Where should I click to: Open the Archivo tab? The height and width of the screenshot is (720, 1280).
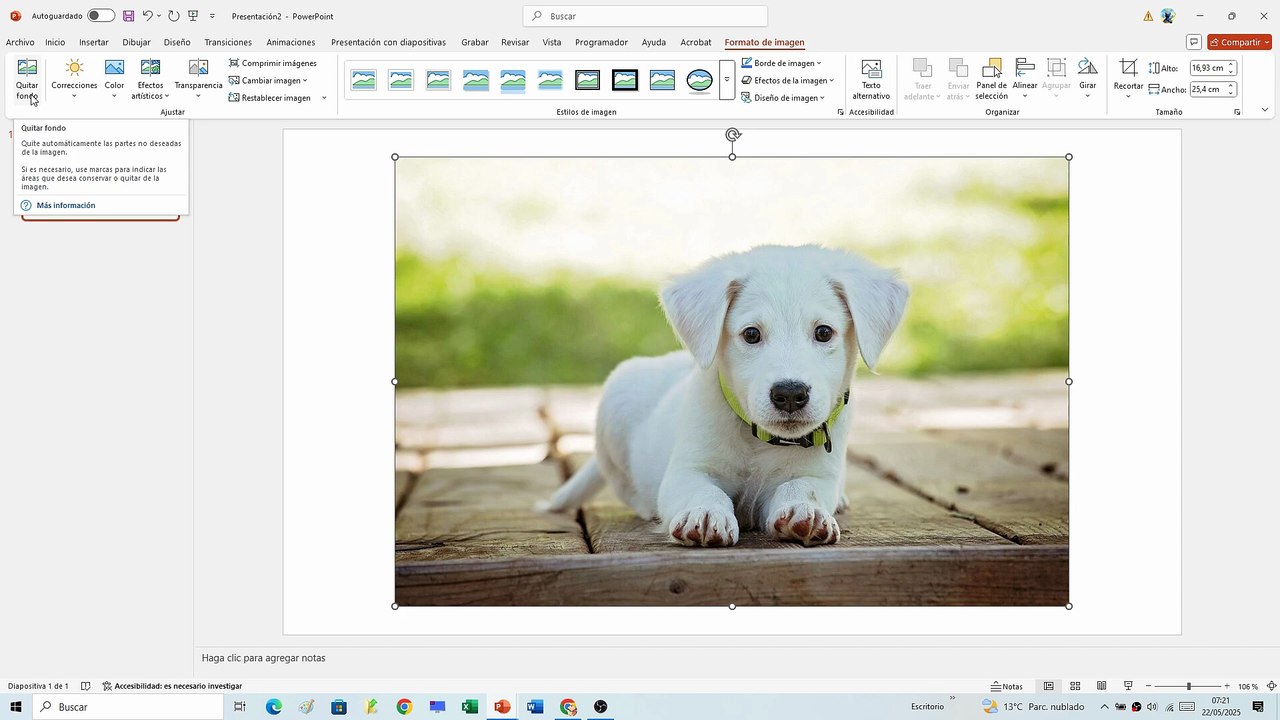click(20, 42)
